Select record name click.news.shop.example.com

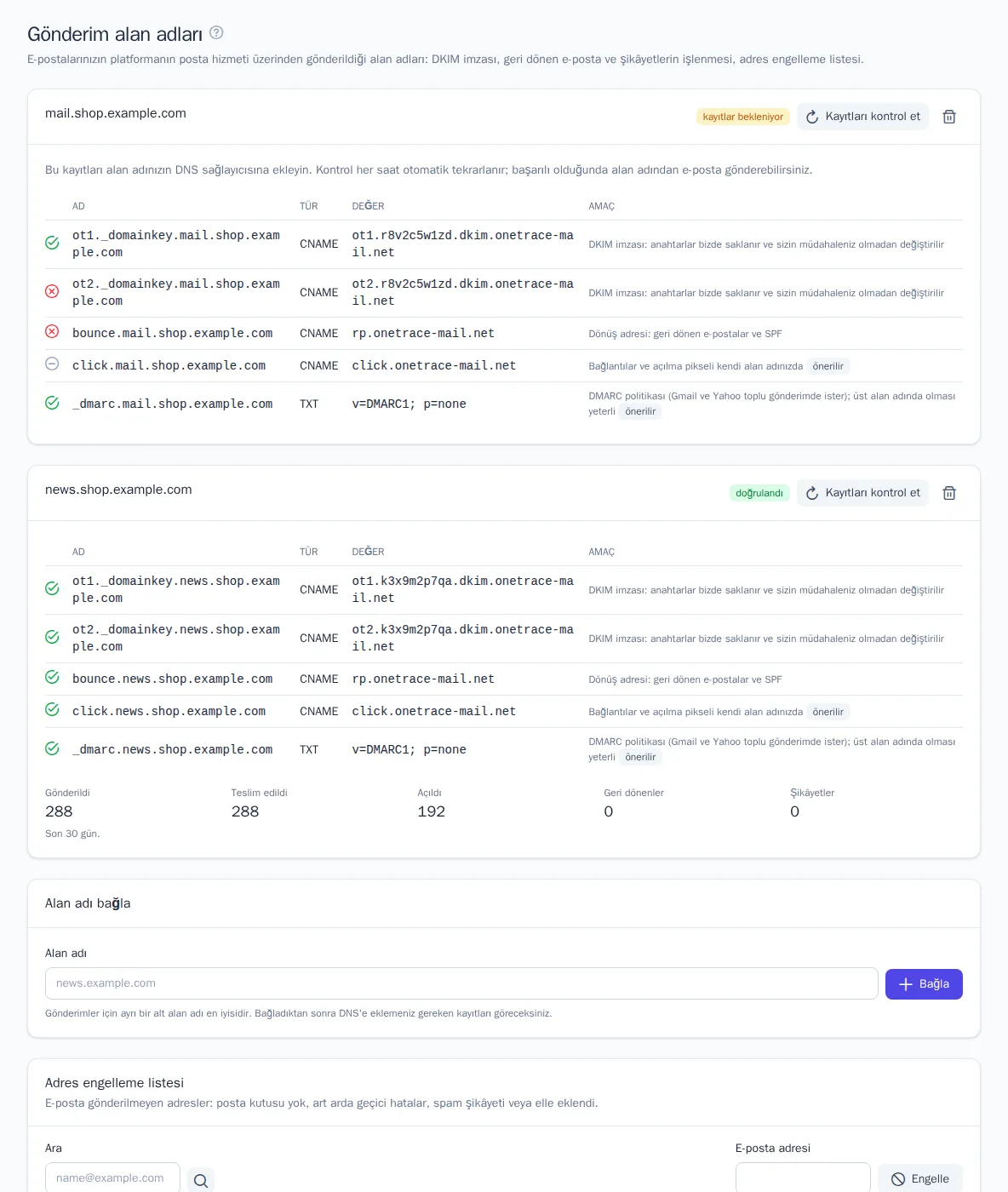coord(169,712)
